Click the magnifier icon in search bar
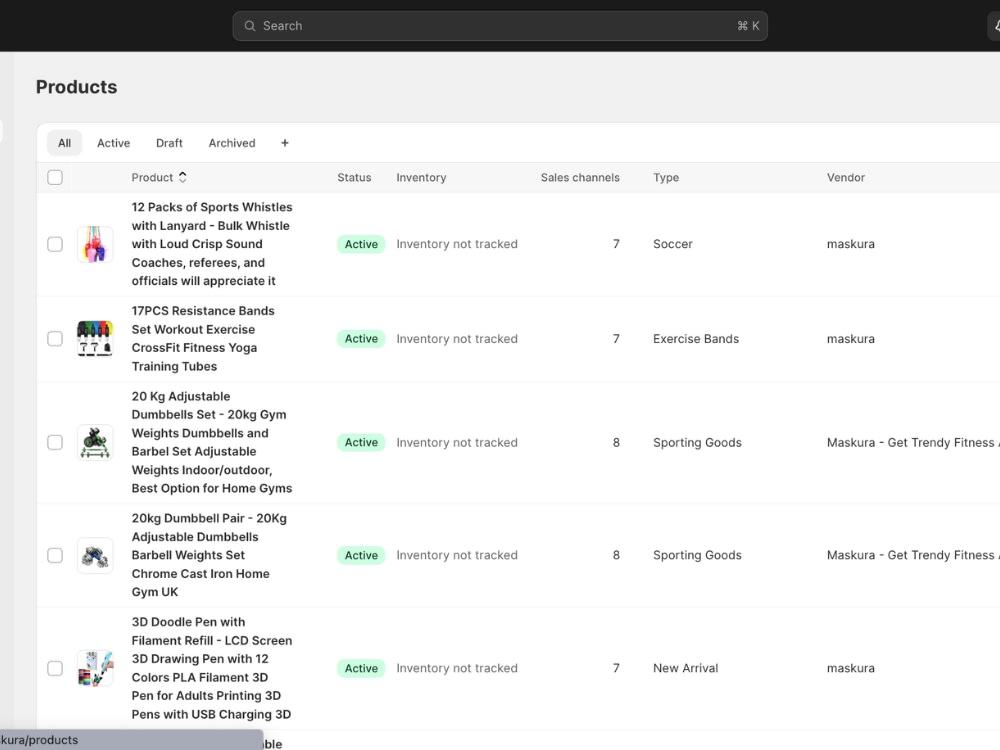This screenshot has height=750, width=1000. coord(249,26)
